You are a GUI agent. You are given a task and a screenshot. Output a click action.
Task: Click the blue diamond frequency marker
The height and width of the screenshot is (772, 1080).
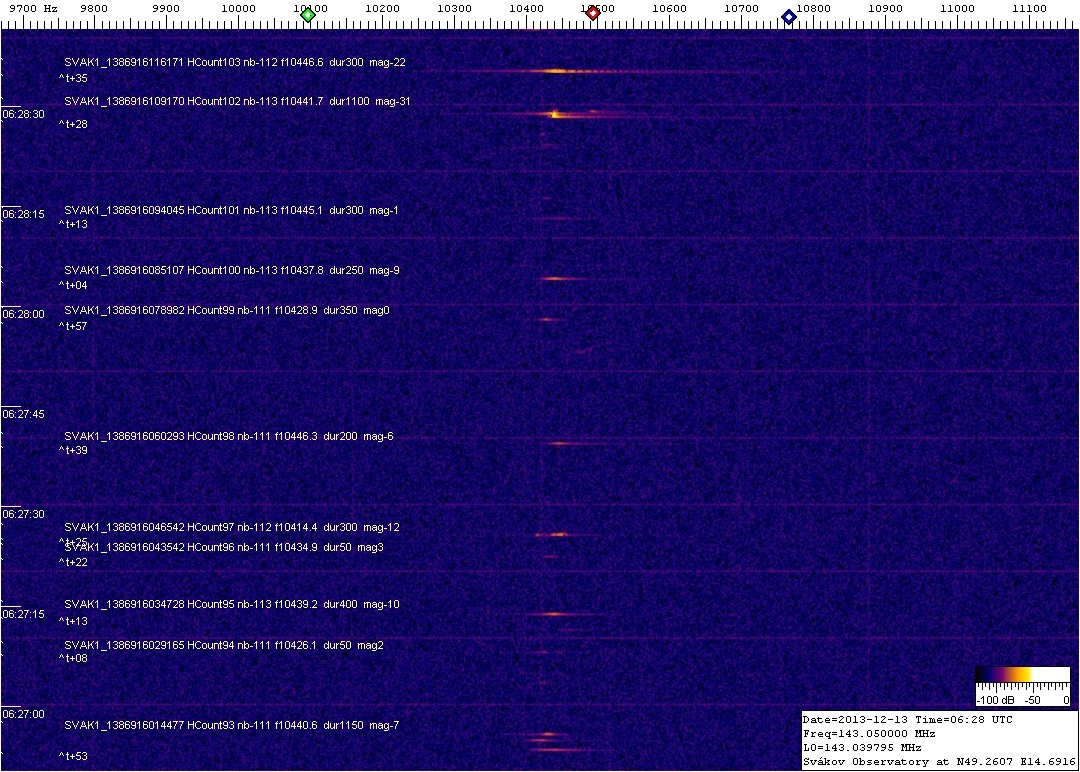click(789, 17)
